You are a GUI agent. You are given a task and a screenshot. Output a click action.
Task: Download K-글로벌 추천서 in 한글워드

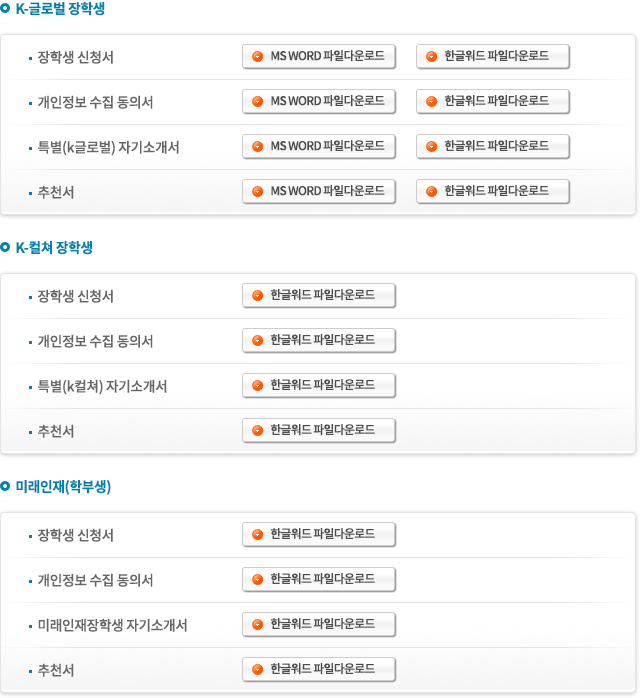pyautogui.click(x=493, y=191)
